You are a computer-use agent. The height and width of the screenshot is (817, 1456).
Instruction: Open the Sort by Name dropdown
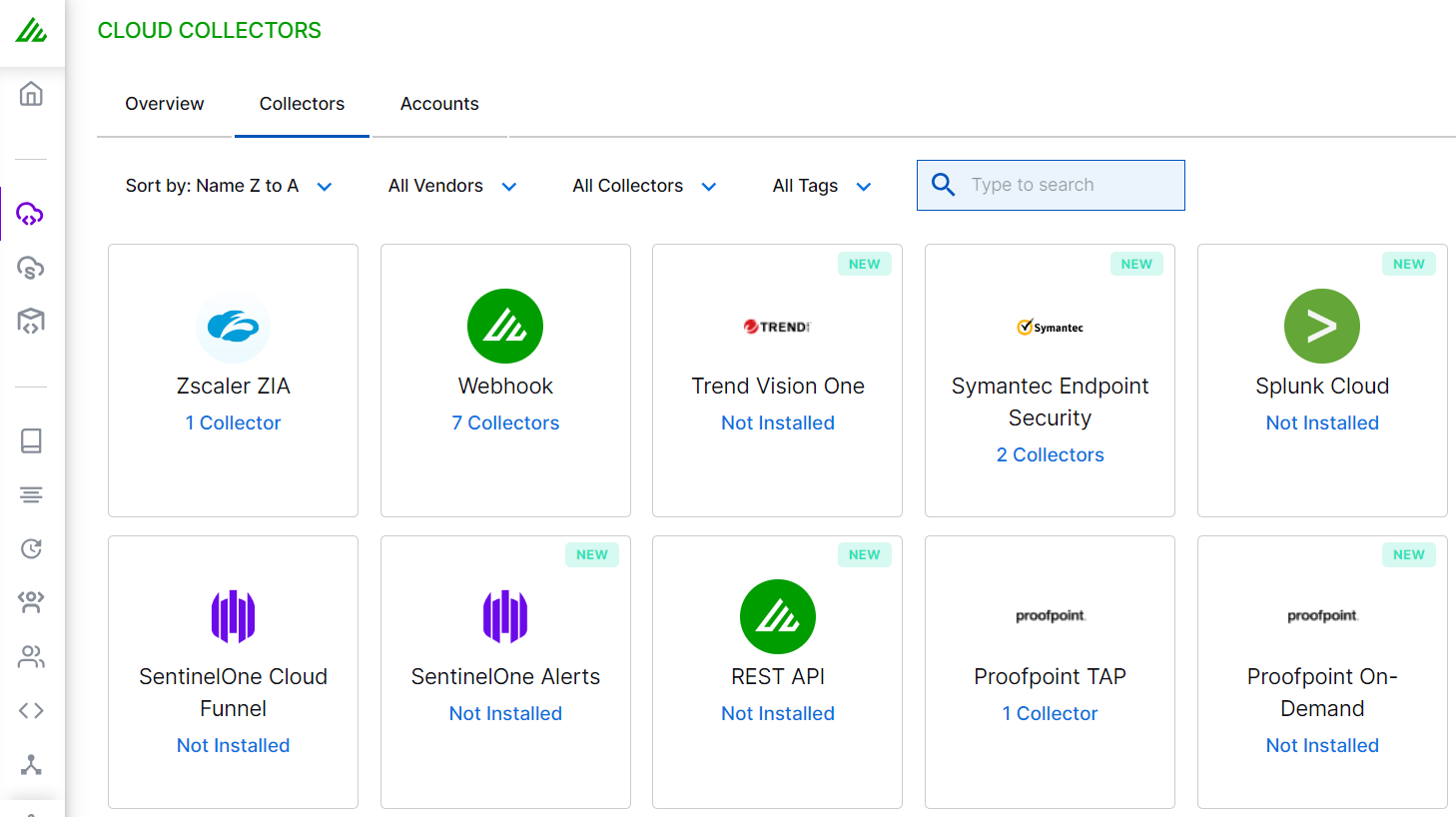pyautogui.click(x=229, y=186)
